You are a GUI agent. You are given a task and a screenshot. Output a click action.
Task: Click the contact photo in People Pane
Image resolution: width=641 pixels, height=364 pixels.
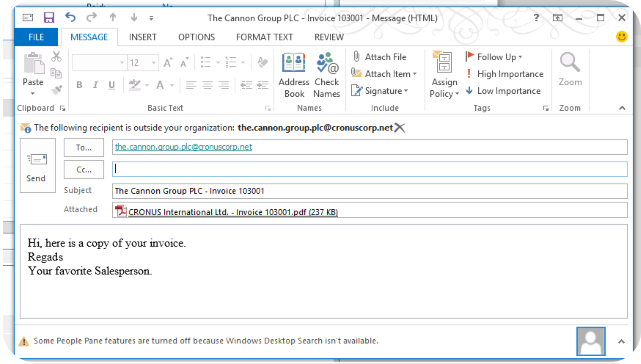click(591, 342)
